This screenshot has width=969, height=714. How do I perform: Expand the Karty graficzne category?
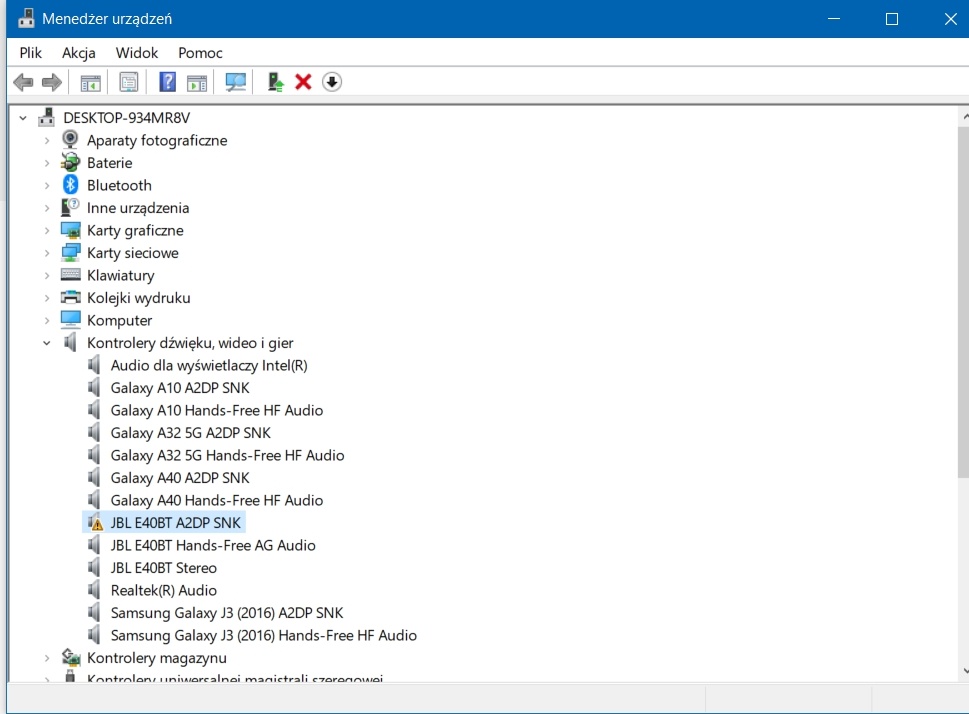tap(47, 231)
